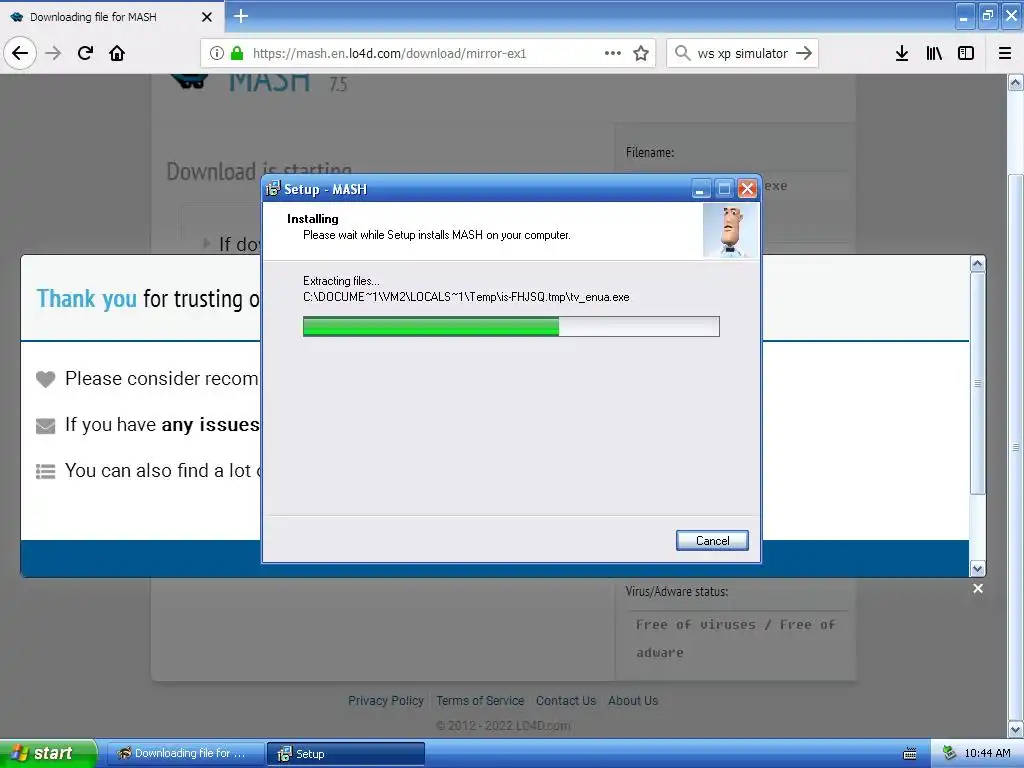Click the heart icon beside 'Please consider'
The height and width of the screenshot is (768, 1024).
click(45, 379)
